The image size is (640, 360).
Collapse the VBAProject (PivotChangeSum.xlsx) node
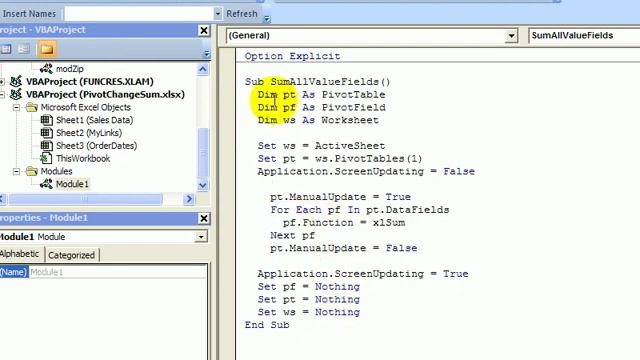(x=2, y=94)
